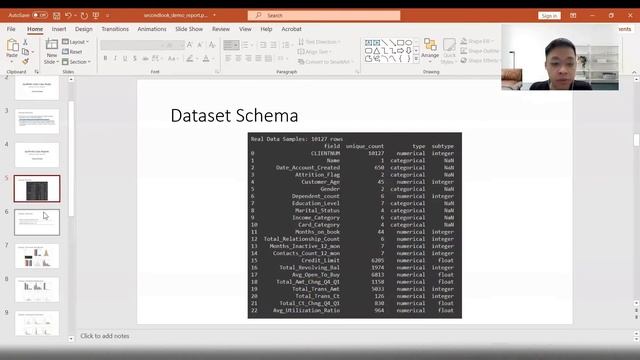Image resolution: width=640 pixels, height=360 pixels.
Task: Open Shape Outline options
Action: (x=480, y=51)
